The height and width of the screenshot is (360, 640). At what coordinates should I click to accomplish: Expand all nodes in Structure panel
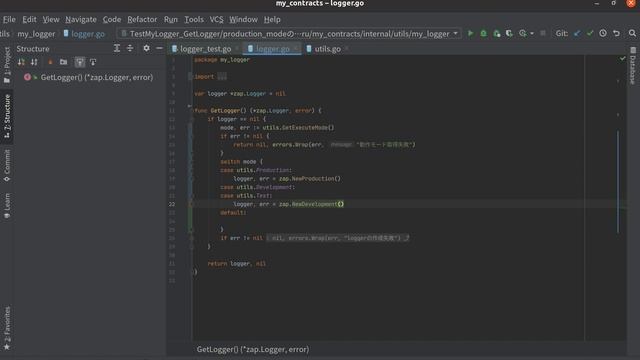tap(117, 48)
